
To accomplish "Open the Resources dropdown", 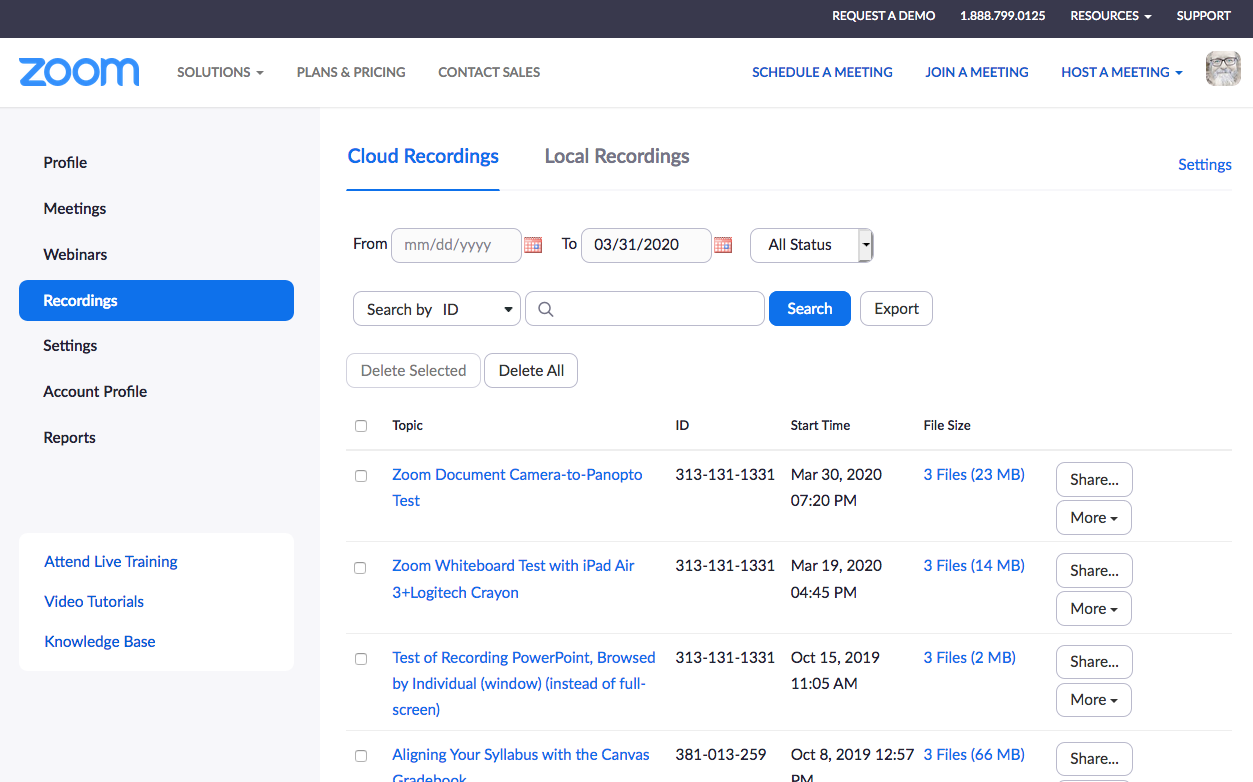I will coord(1110,16).
